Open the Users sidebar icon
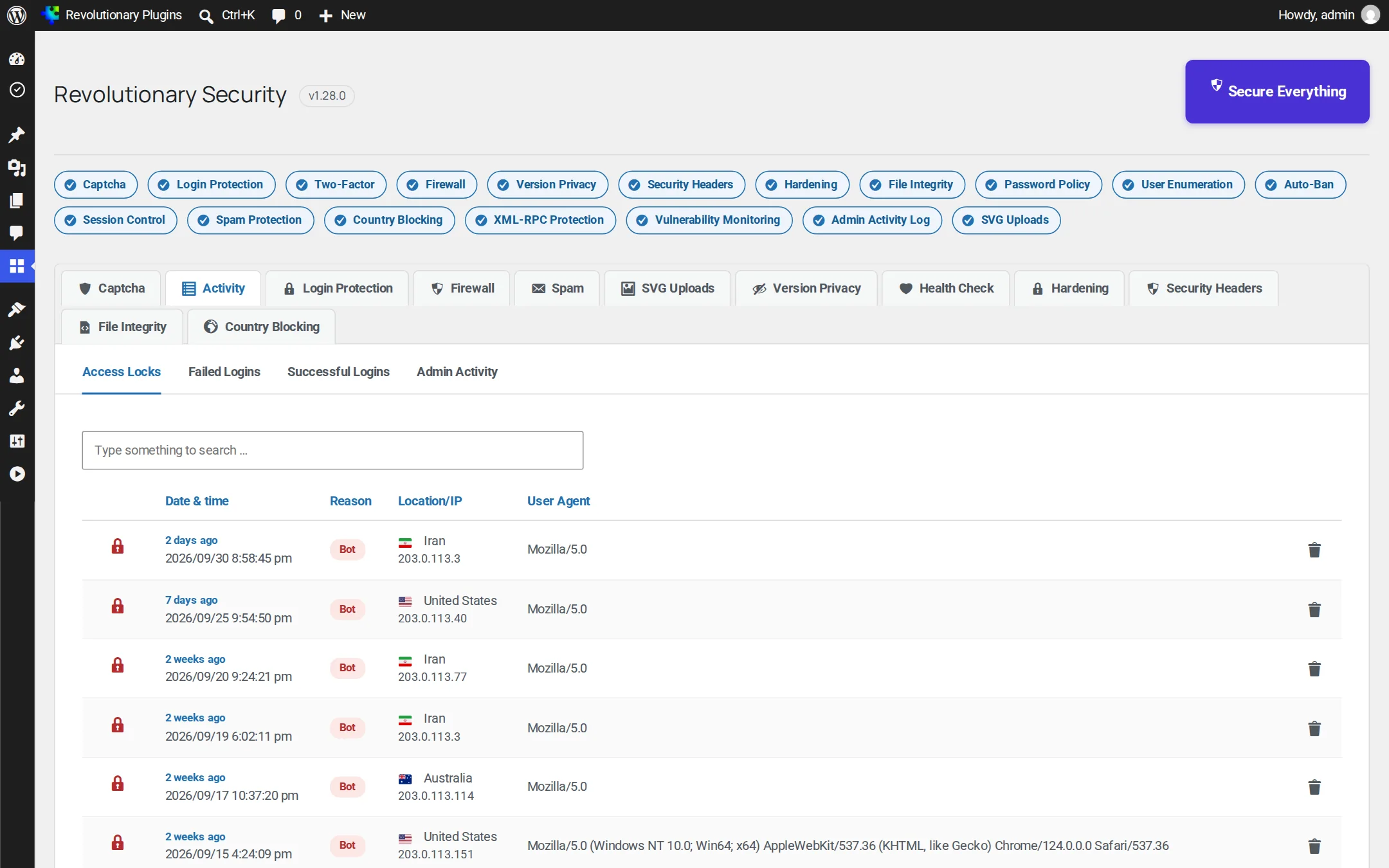The height and width of the screenshot is (868, 1389). coord(17,375)
